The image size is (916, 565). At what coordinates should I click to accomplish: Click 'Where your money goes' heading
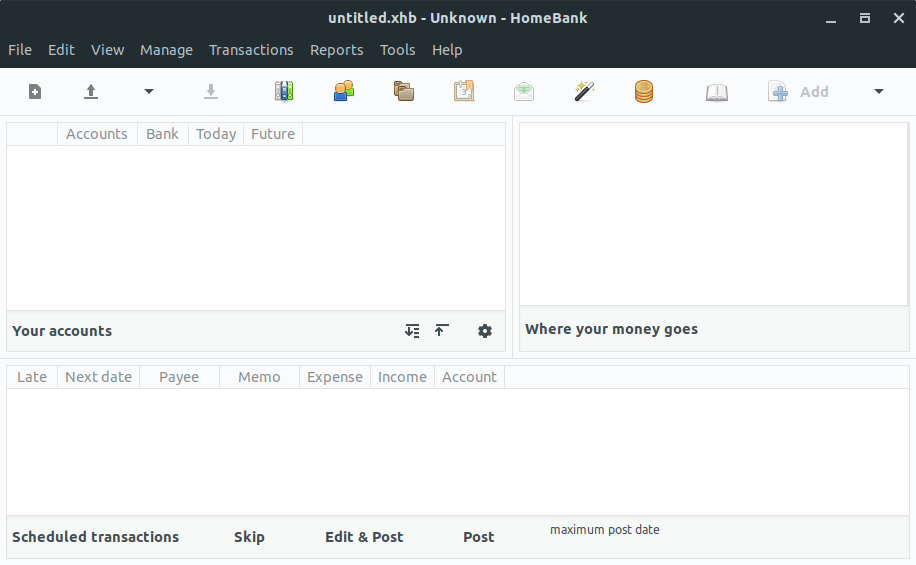click(611, 330)
